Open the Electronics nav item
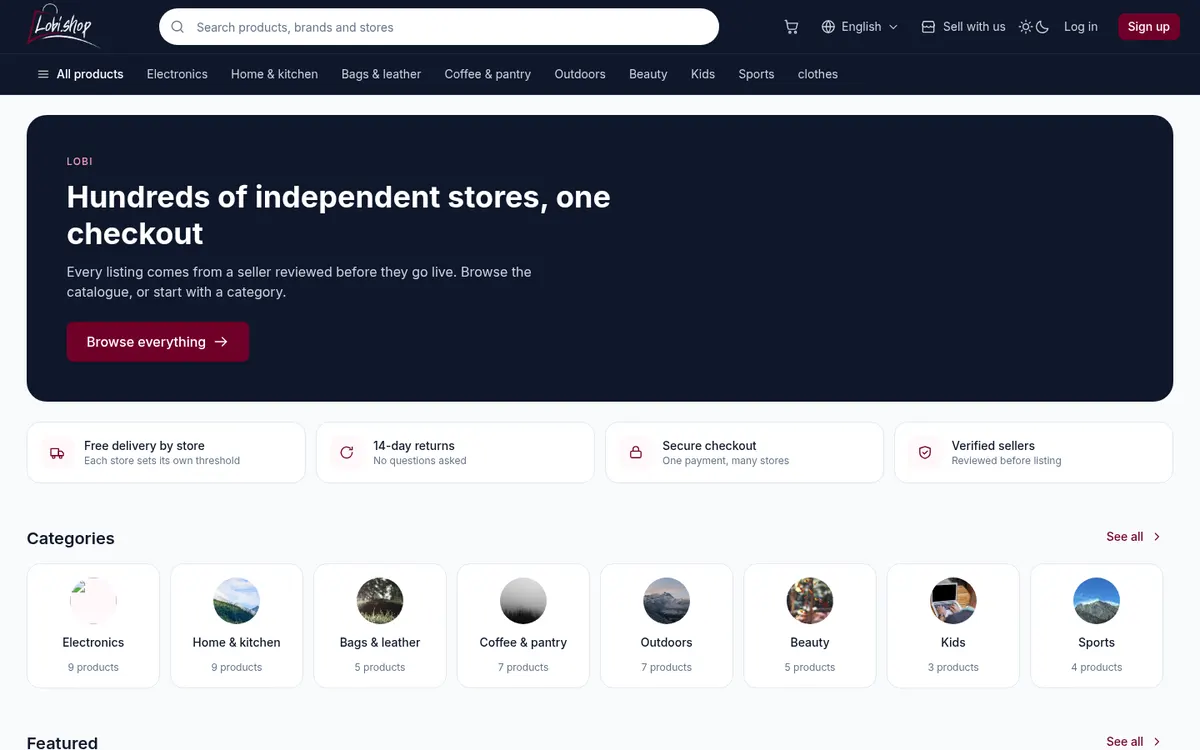1200x750 pixels. coord(177,74)
